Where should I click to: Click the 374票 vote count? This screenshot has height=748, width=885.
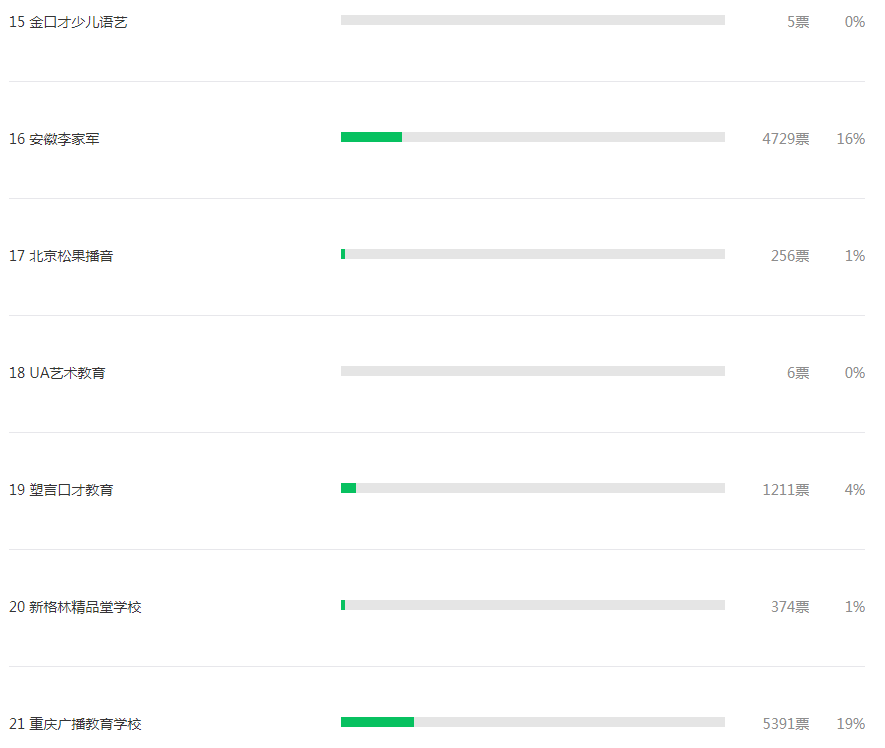(790, 607)
